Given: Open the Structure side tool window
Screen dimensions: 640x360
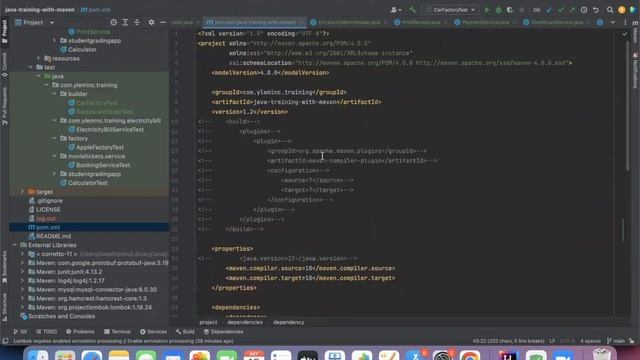Looking at the screenshot, I should [4, 306].
